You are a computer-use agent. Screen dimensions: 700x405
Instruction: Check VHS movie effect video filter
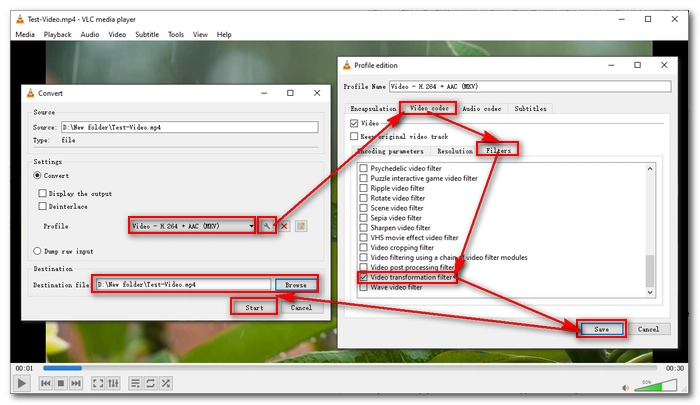pyautogui.click(x=363, y=238)
